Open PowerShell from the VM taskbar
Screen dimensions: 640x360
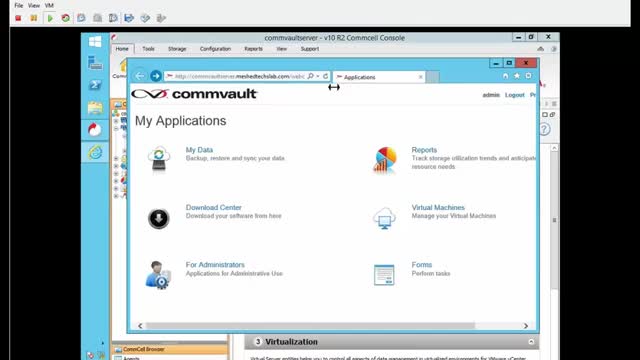pos(95,85)
